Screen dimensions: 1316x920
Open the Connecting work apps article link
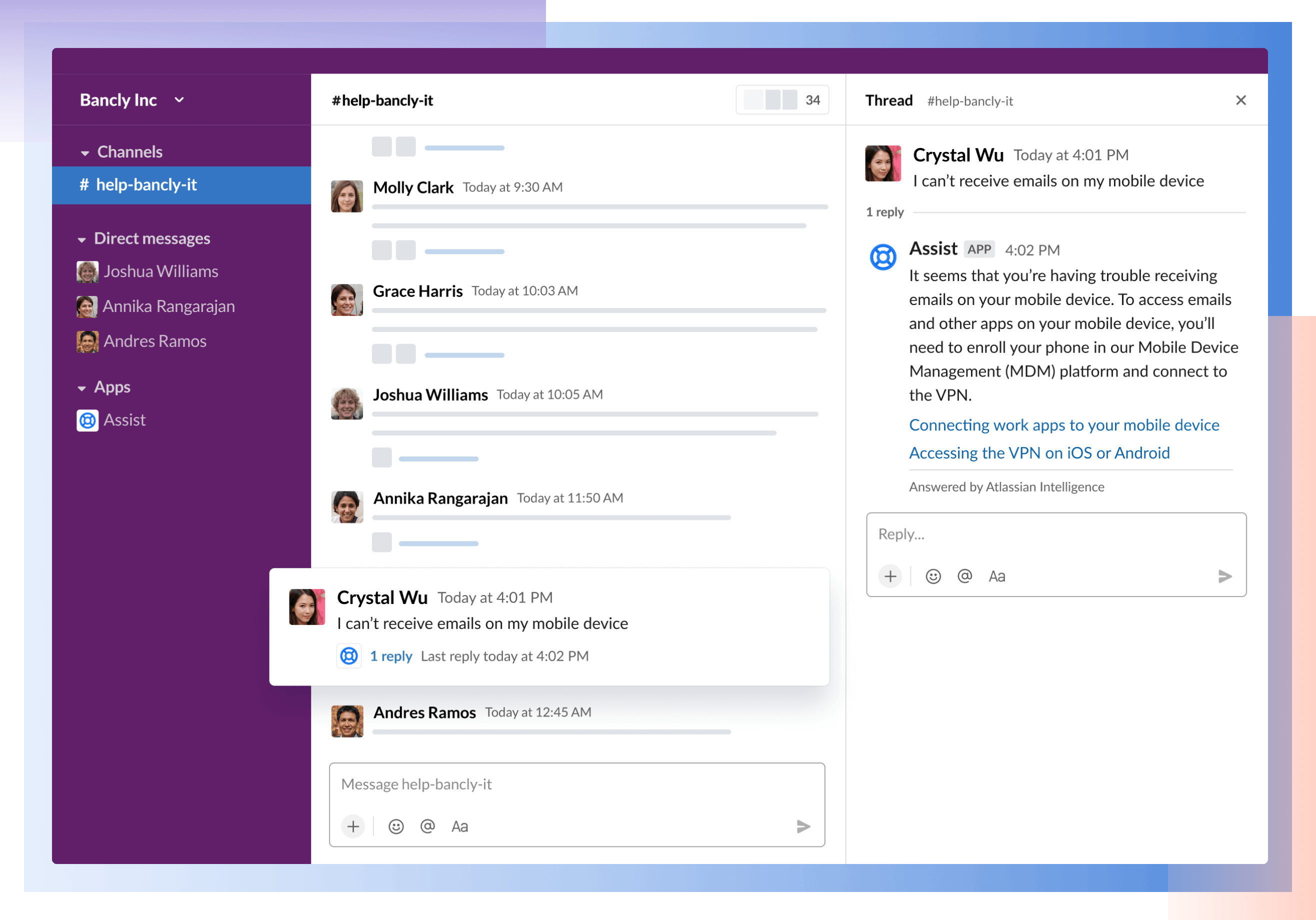1064,424
